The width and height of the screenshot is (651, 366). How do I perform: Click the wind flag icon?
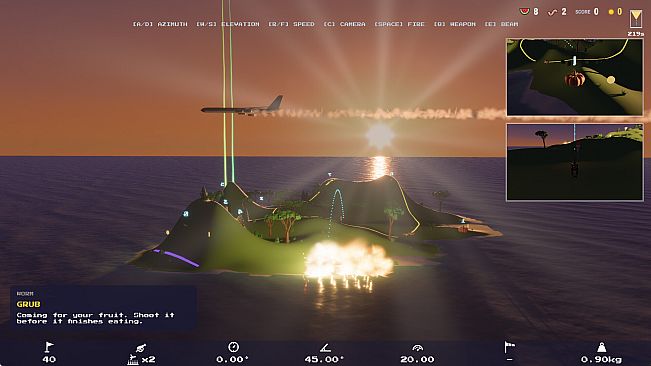pyautogui.click(x=509, y=347)
